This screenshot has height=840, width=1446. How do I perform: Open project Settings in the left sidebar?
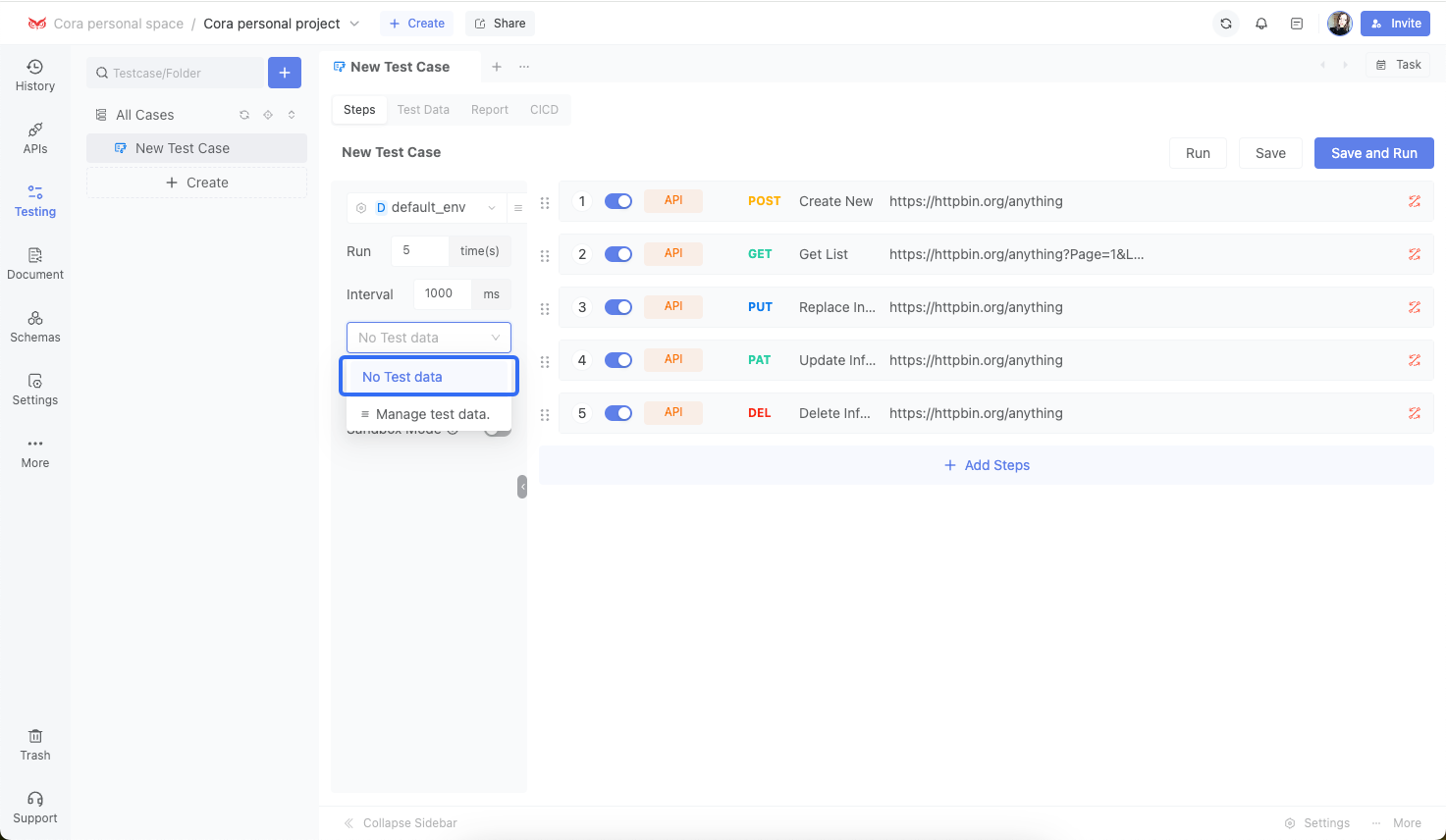click(35, 389)
